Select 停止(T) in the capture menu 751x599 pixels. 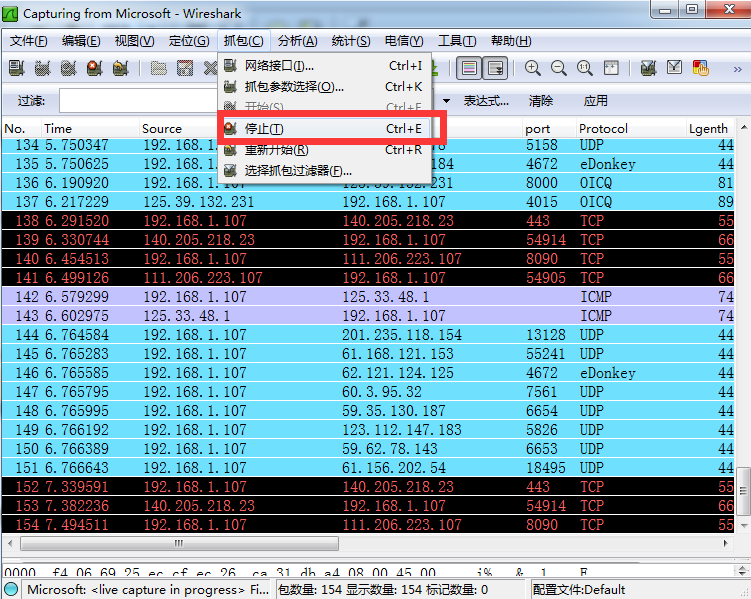click(264, 129)
